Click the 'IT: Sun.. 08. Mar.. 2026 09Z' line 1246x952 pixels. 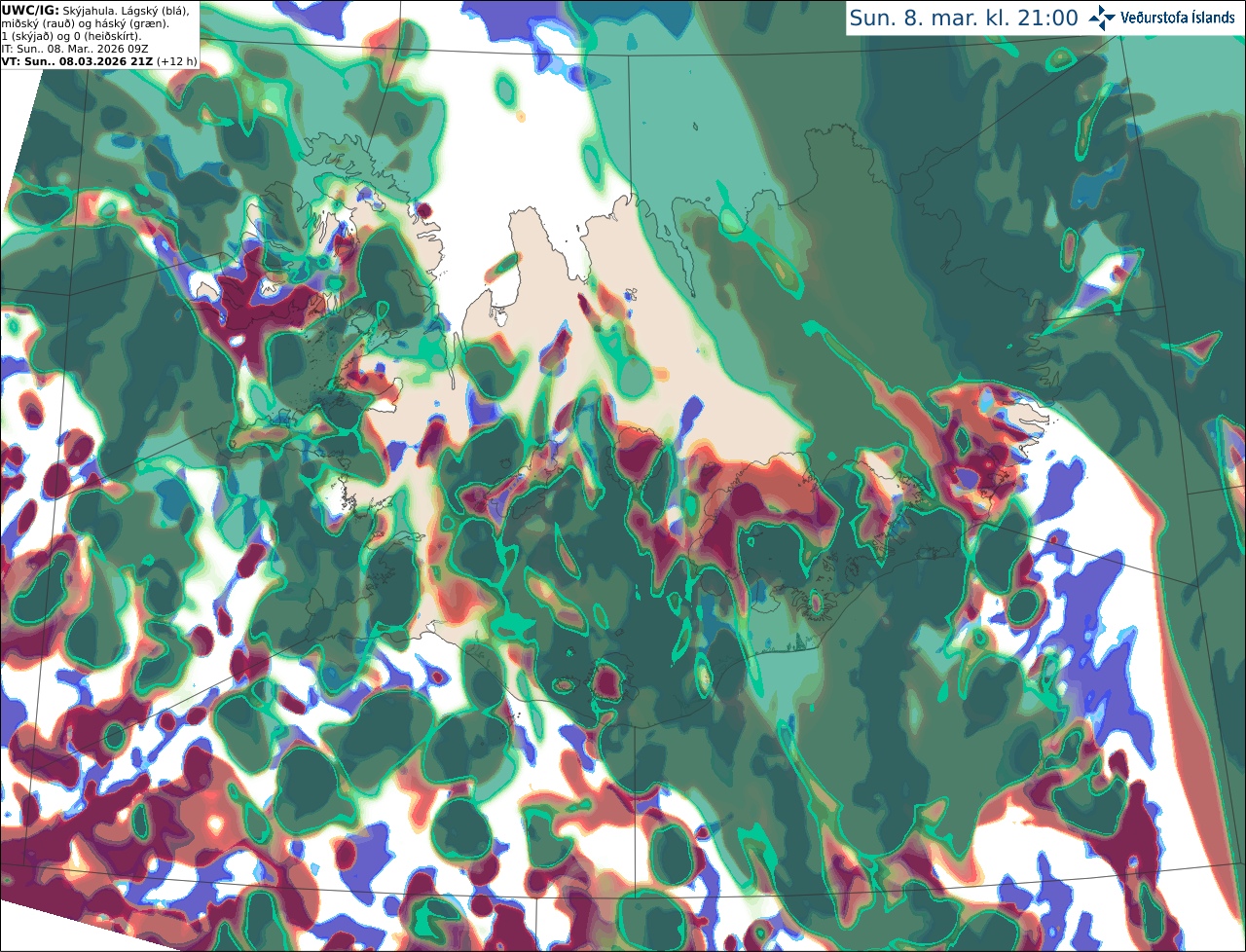click(x=74, y=48)
